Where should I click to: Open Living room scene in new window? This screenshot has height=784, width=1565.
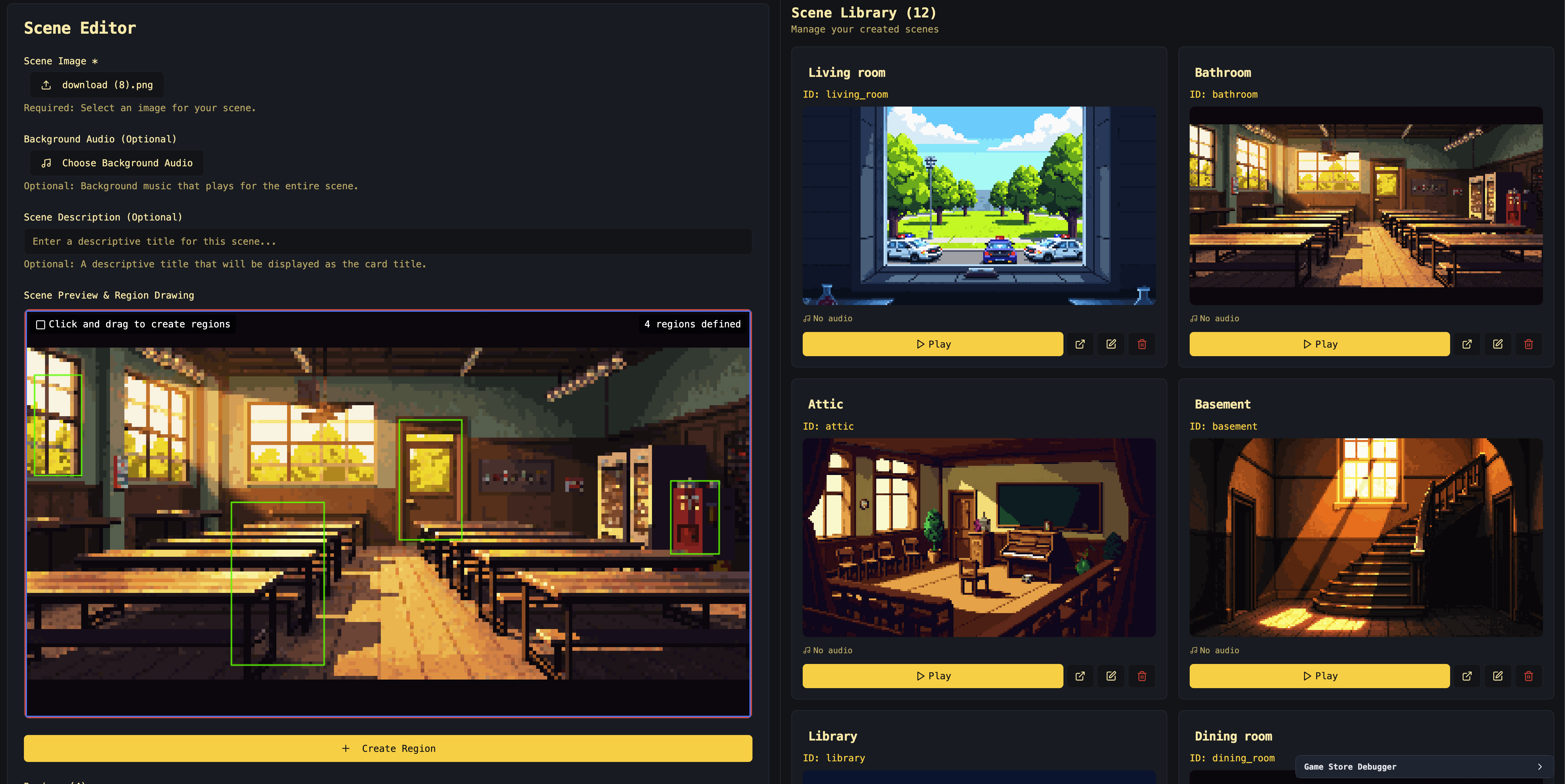pos(1080,344)
